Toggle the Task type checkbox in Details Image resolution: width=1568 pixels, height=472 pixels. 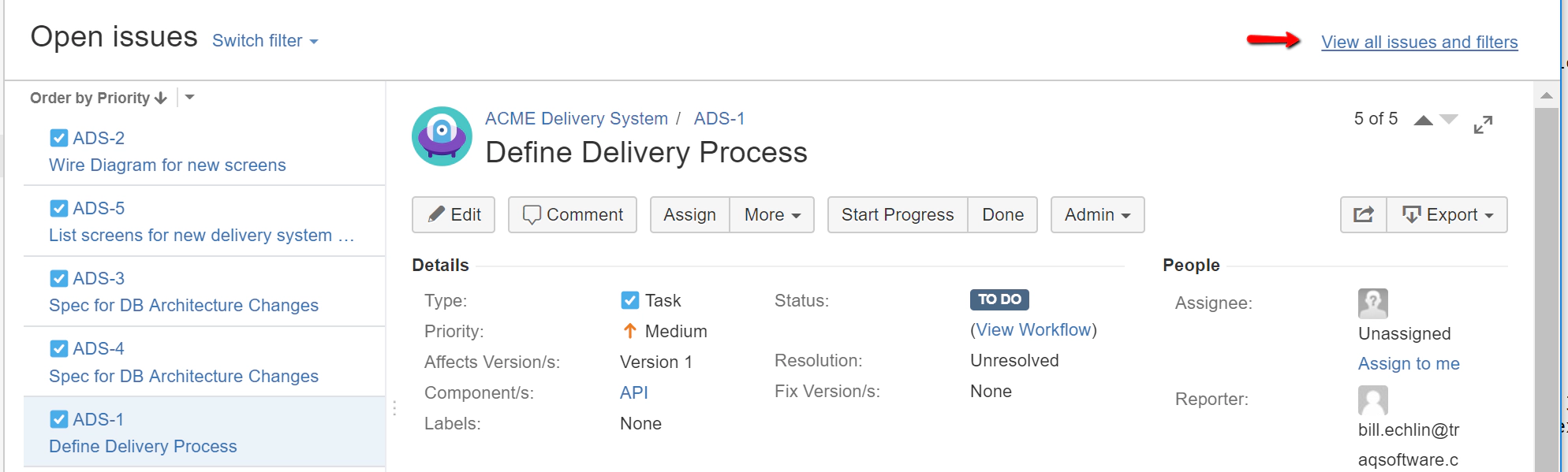pos(629,300)
